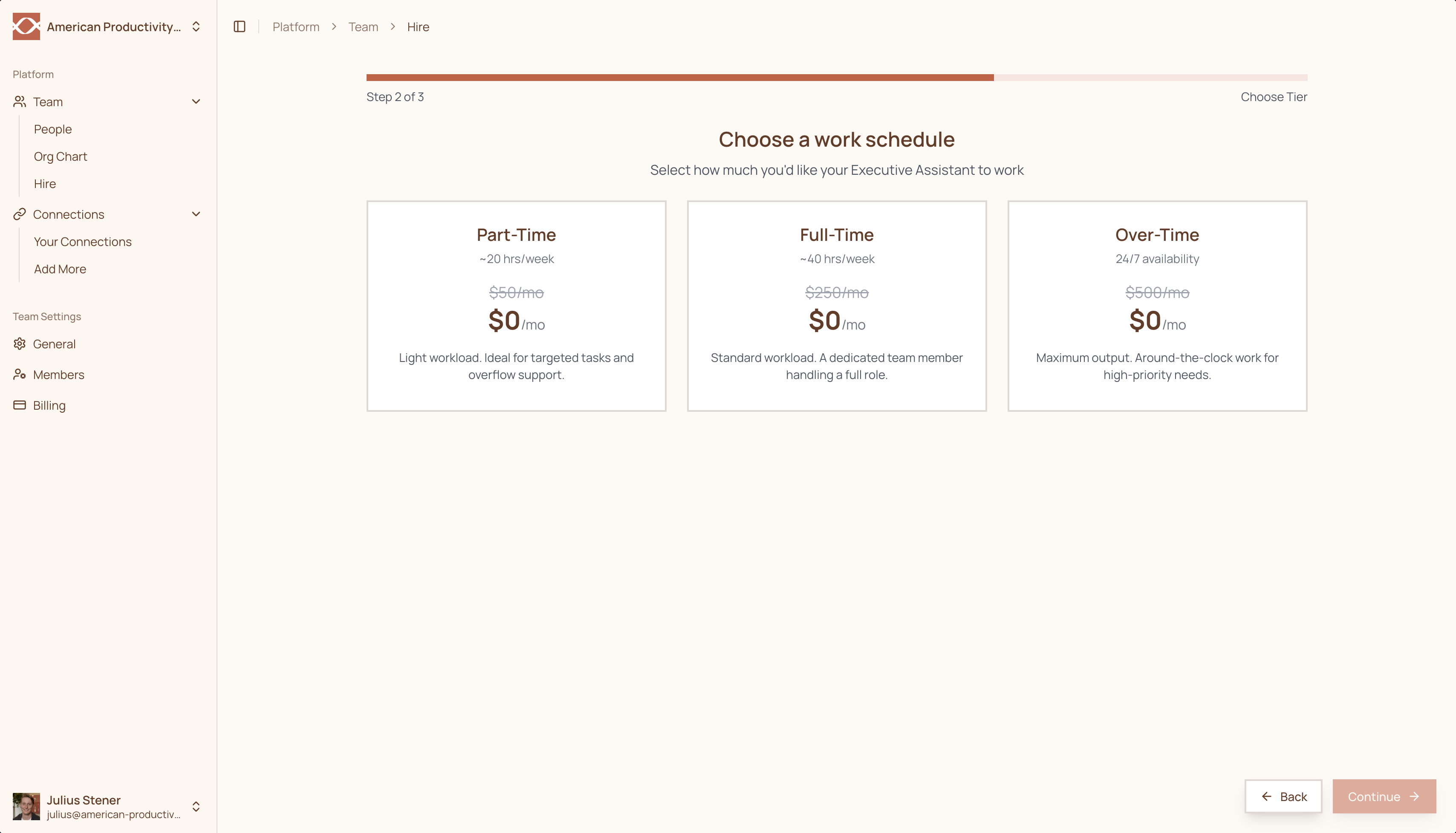1456x833 pixels.
Task: Click the Back button
Action: pos(1283,796)
